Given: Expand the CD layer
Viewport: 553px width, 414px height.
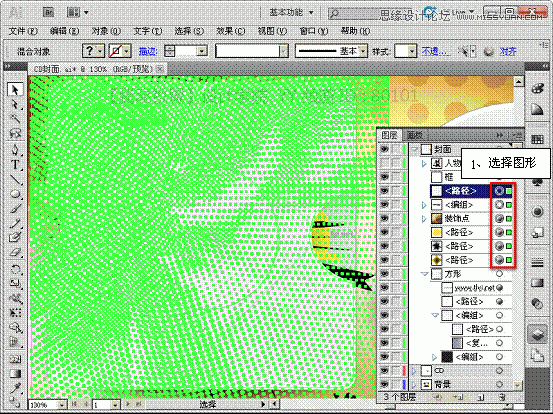Looking at the screenshot, I should point(414,371).
